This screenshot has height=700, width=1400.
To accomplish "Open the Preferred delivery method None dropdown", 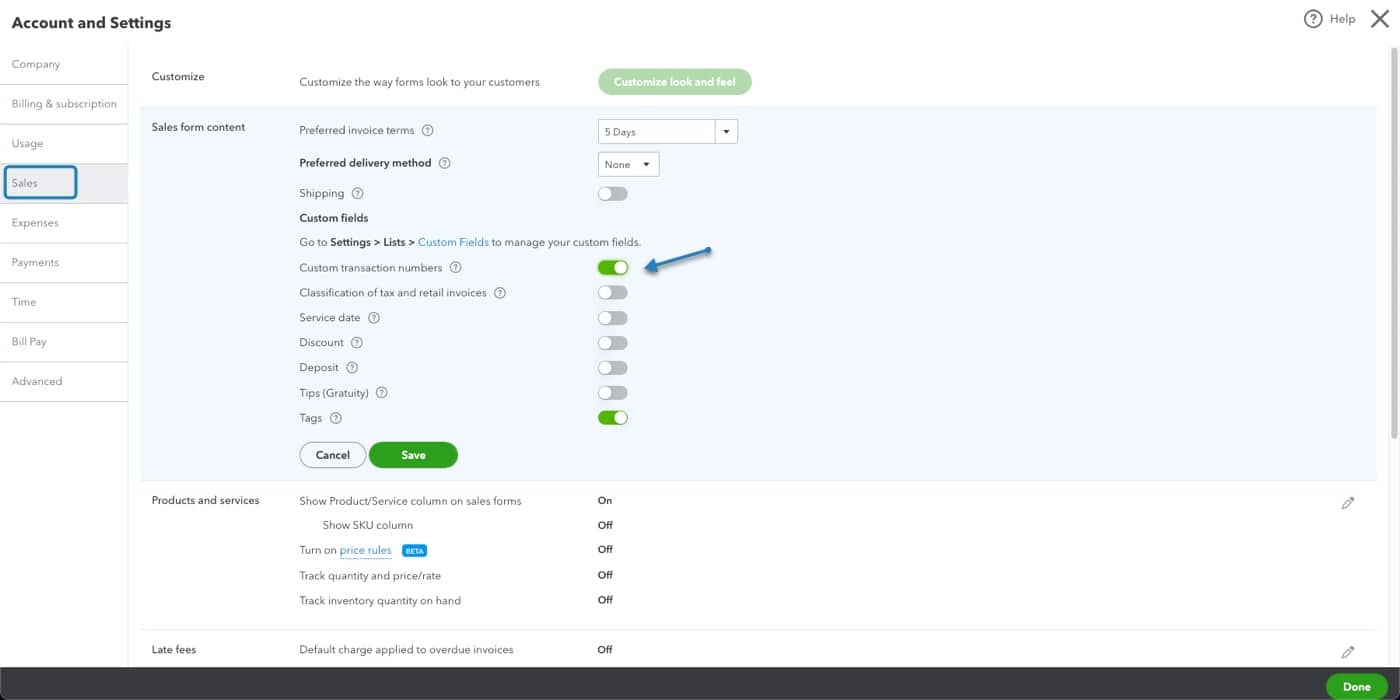I will [x=629, y=164].
